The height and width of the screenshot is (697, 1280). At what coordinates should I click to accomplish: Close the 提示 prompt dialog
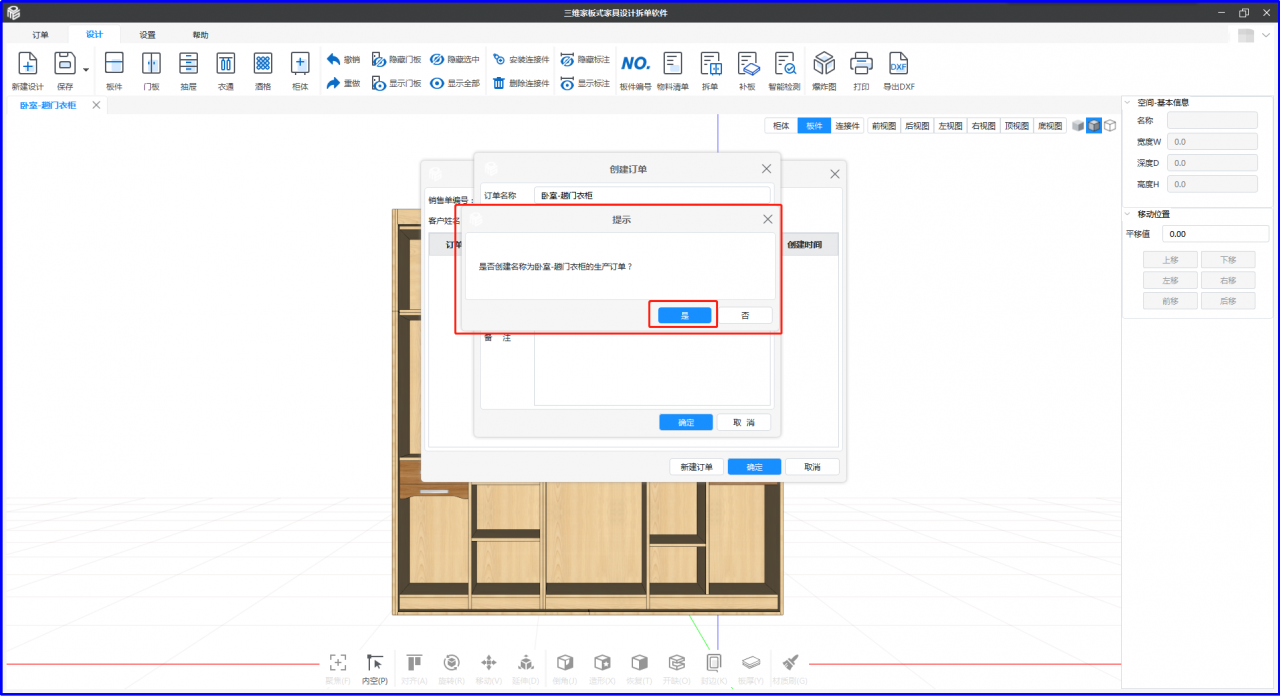pos(767,219)
